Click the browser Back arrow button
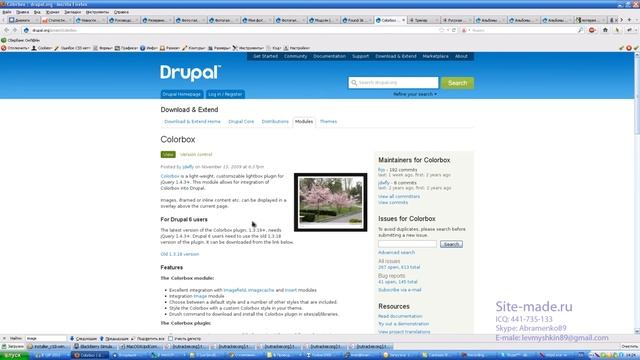Image resolution: width=640 pixels, height=360 pixels. [6, 30]
